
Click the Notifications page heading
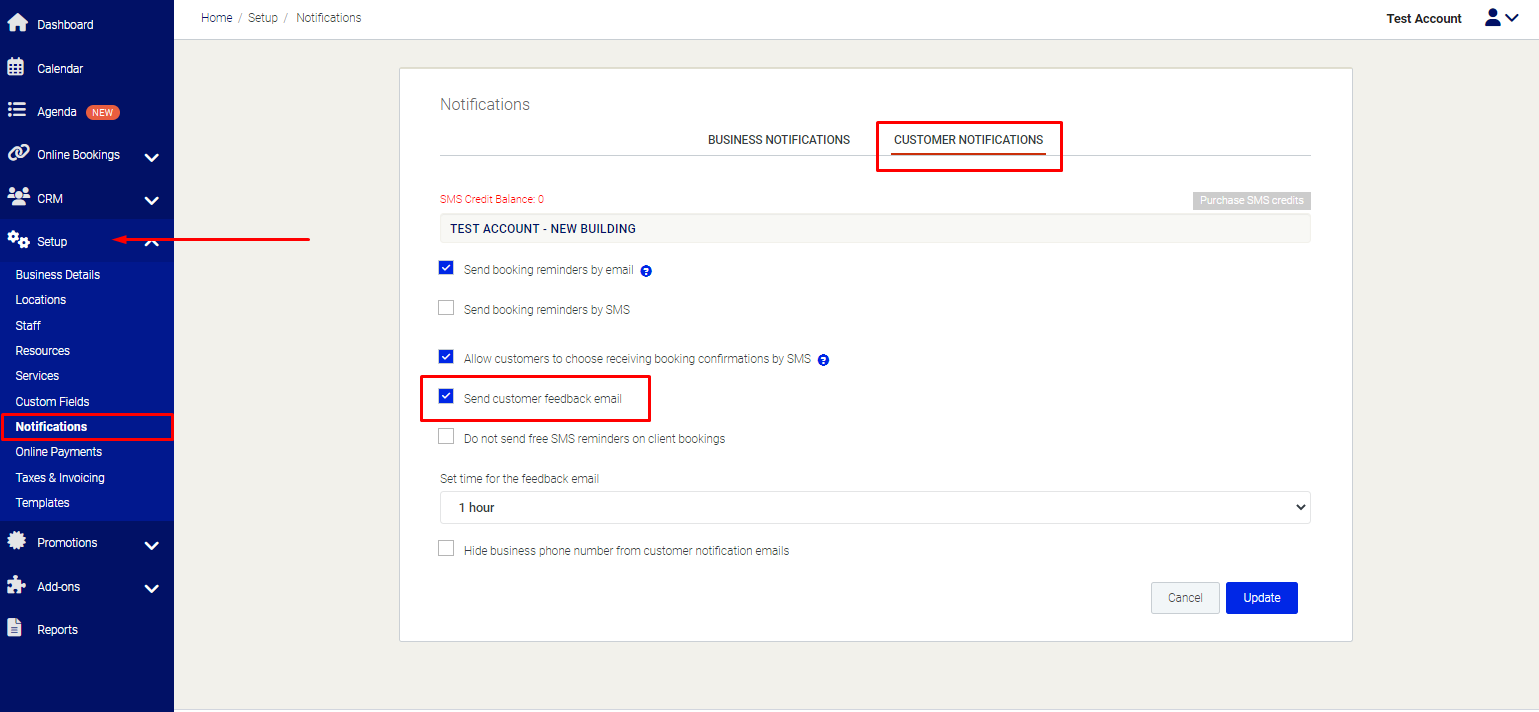pos(485,104)
